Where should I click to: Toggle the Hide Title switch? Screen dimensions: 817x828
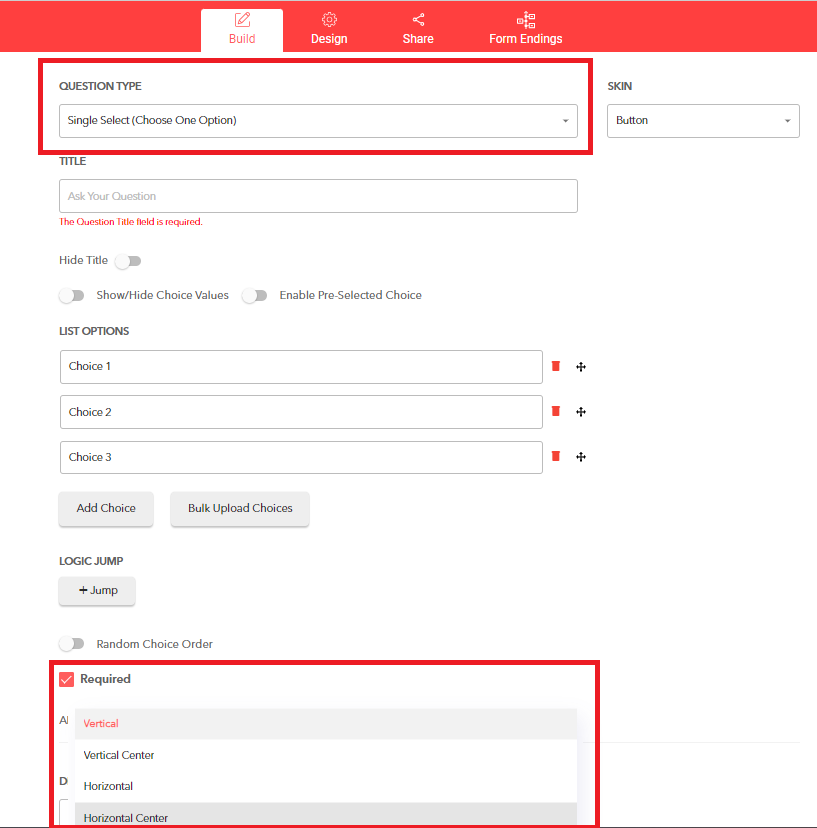pos(128,261)
